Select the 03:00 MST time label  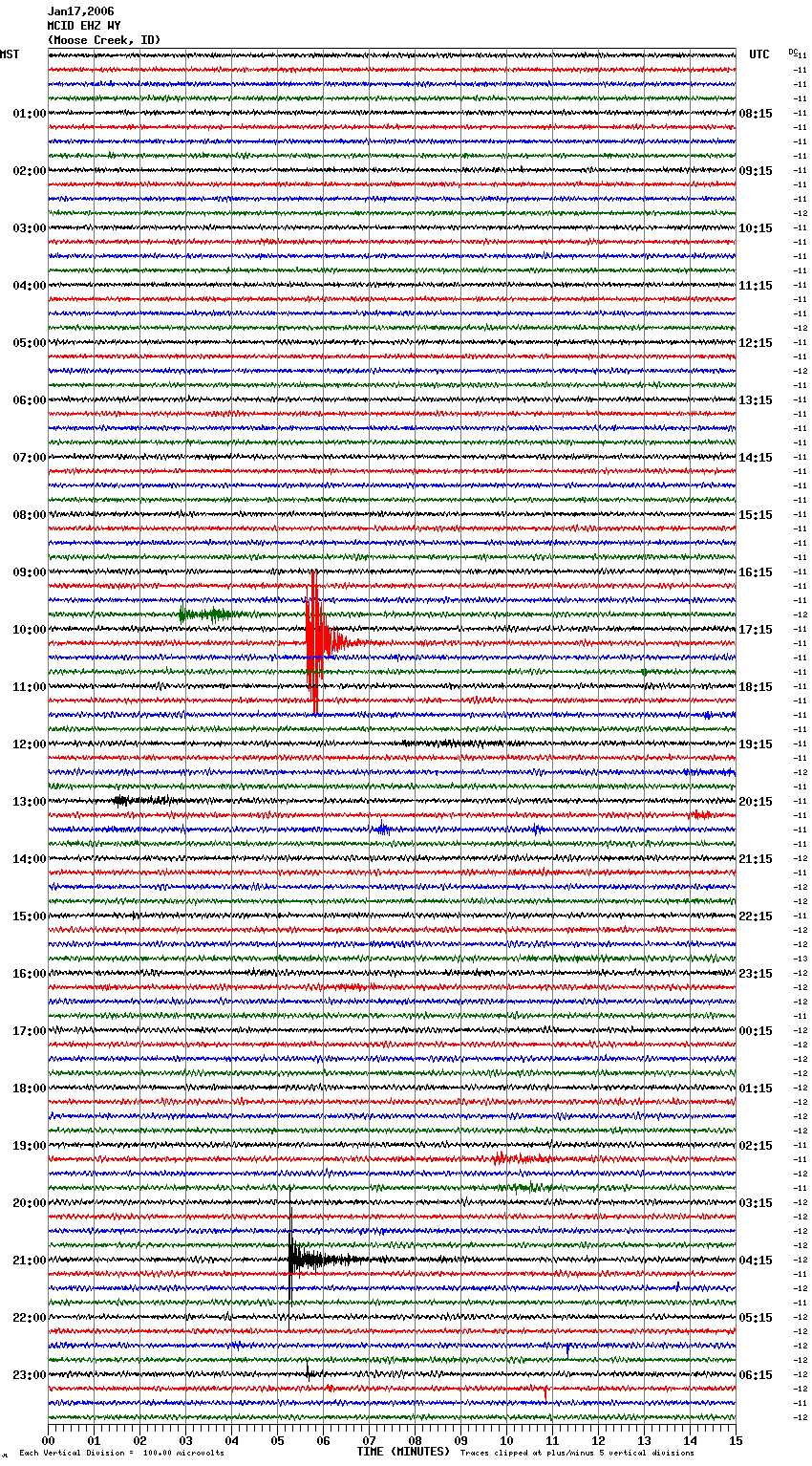[29, 228]
